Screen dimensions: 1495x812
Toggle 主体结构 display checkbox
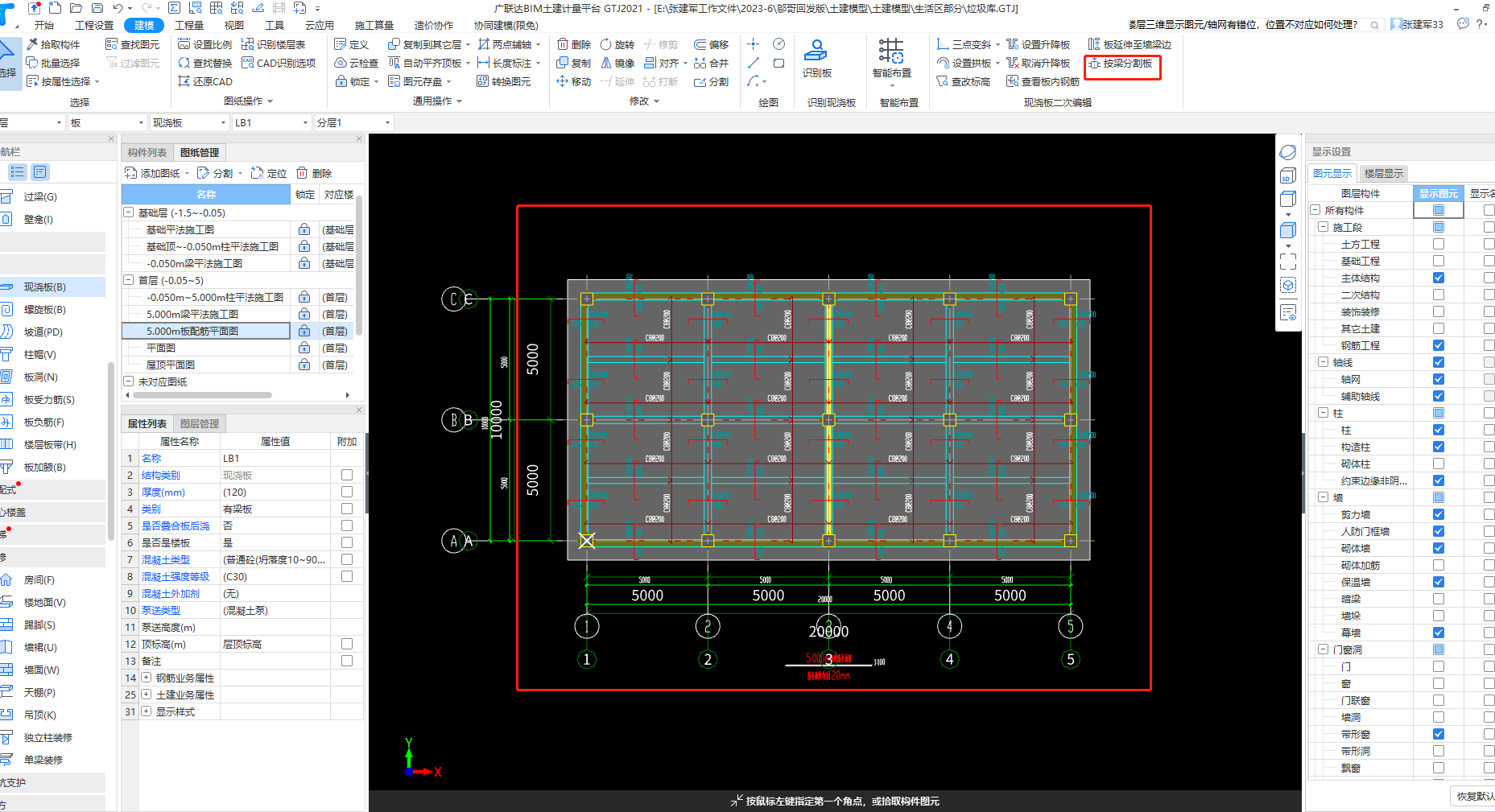click(1438, 278)
